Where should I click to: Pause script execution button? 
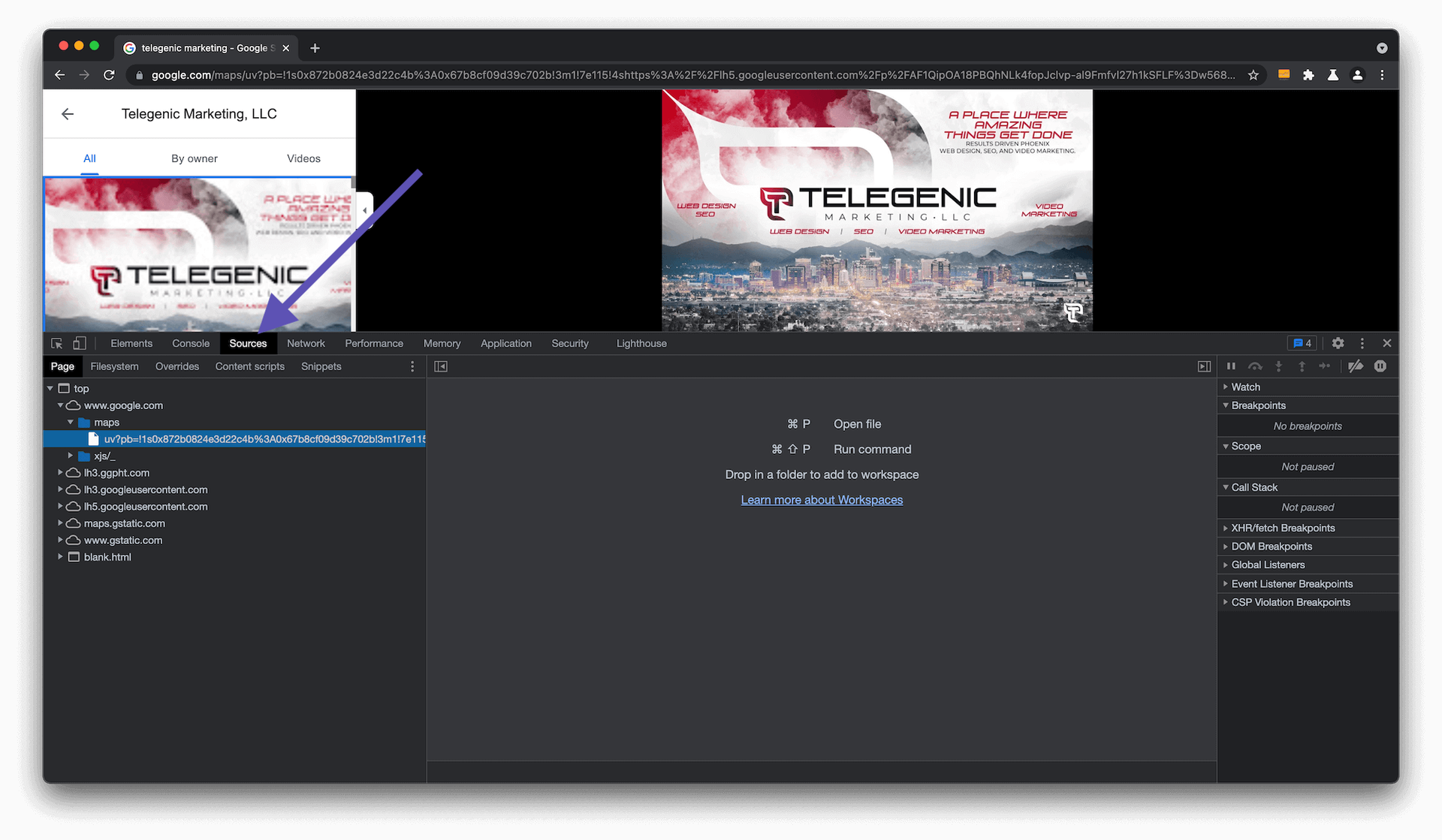tap(1231, 366)
